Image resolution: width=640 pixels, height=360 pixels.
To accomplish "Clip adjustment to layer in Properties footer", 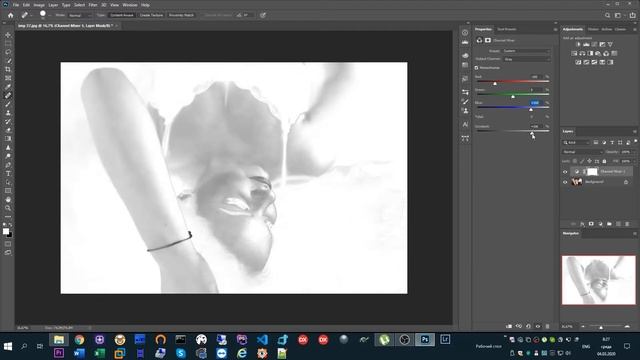I will click(509, 326).
